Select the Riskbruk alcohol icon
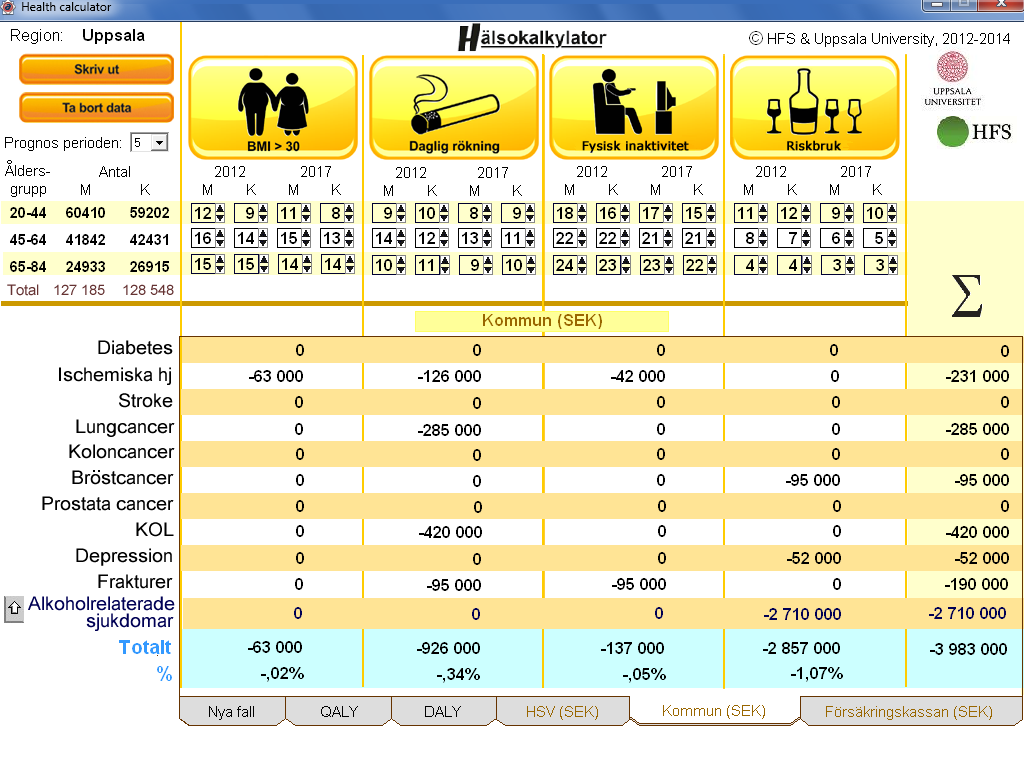 [814, 108]
